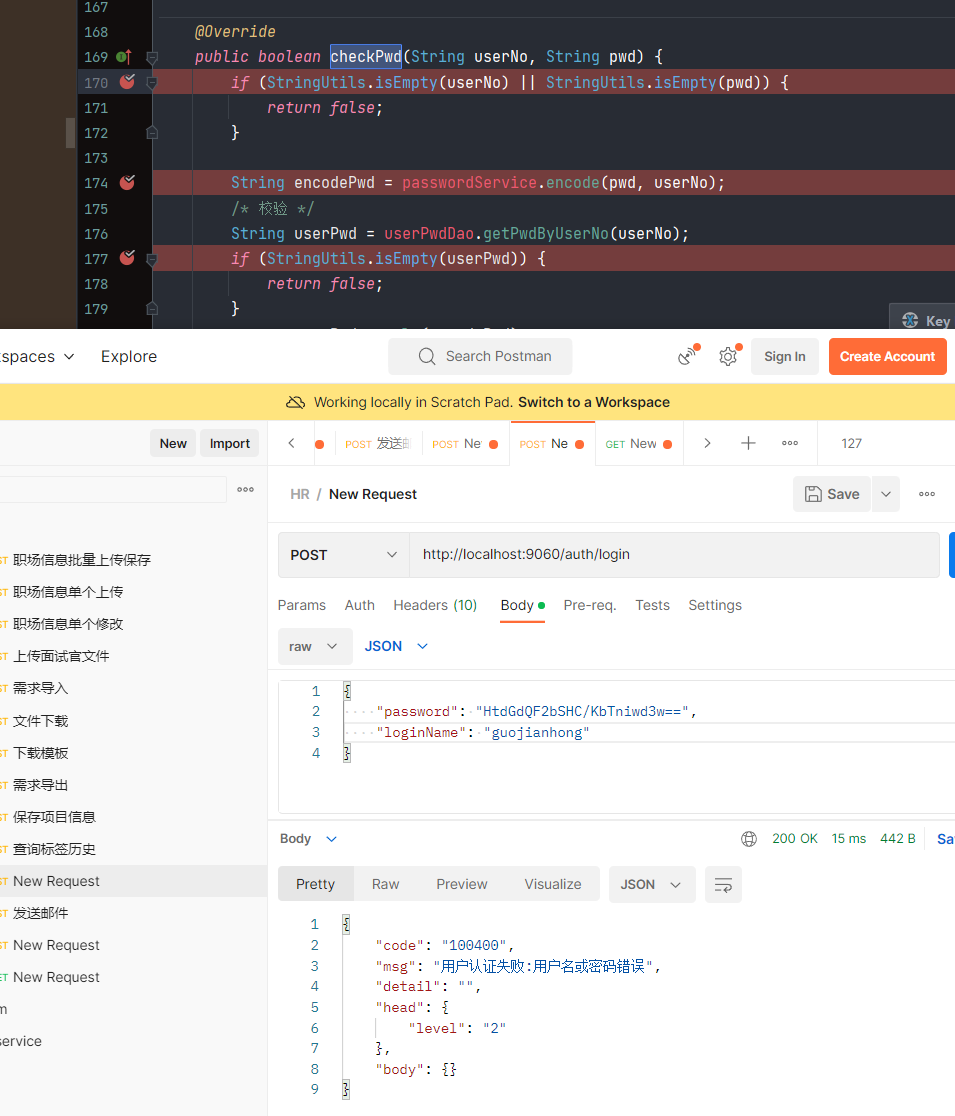Open the POST method dropdown
Viewport: 955px width, 1116px height.
(x=343, y=555)
